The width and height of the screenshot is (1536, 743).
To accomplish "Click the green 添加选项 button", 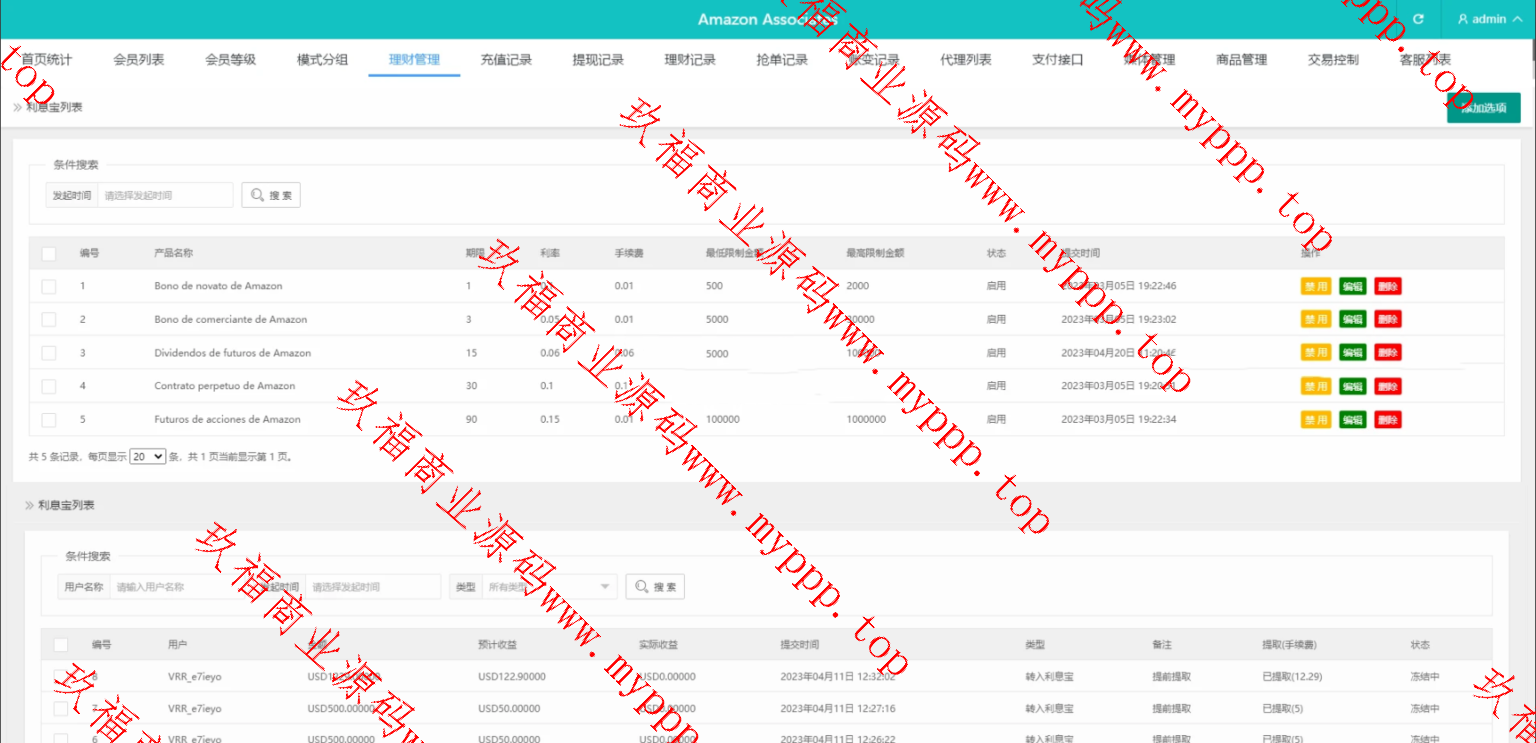I will [1483, 108].
